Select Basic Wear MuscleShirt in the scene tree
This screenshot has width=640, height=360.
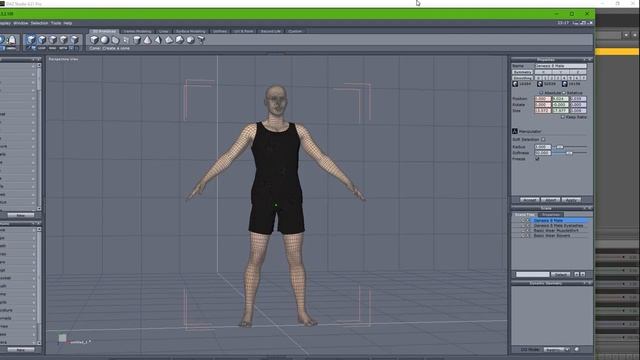pyautogui.click(x=556, y=230)
